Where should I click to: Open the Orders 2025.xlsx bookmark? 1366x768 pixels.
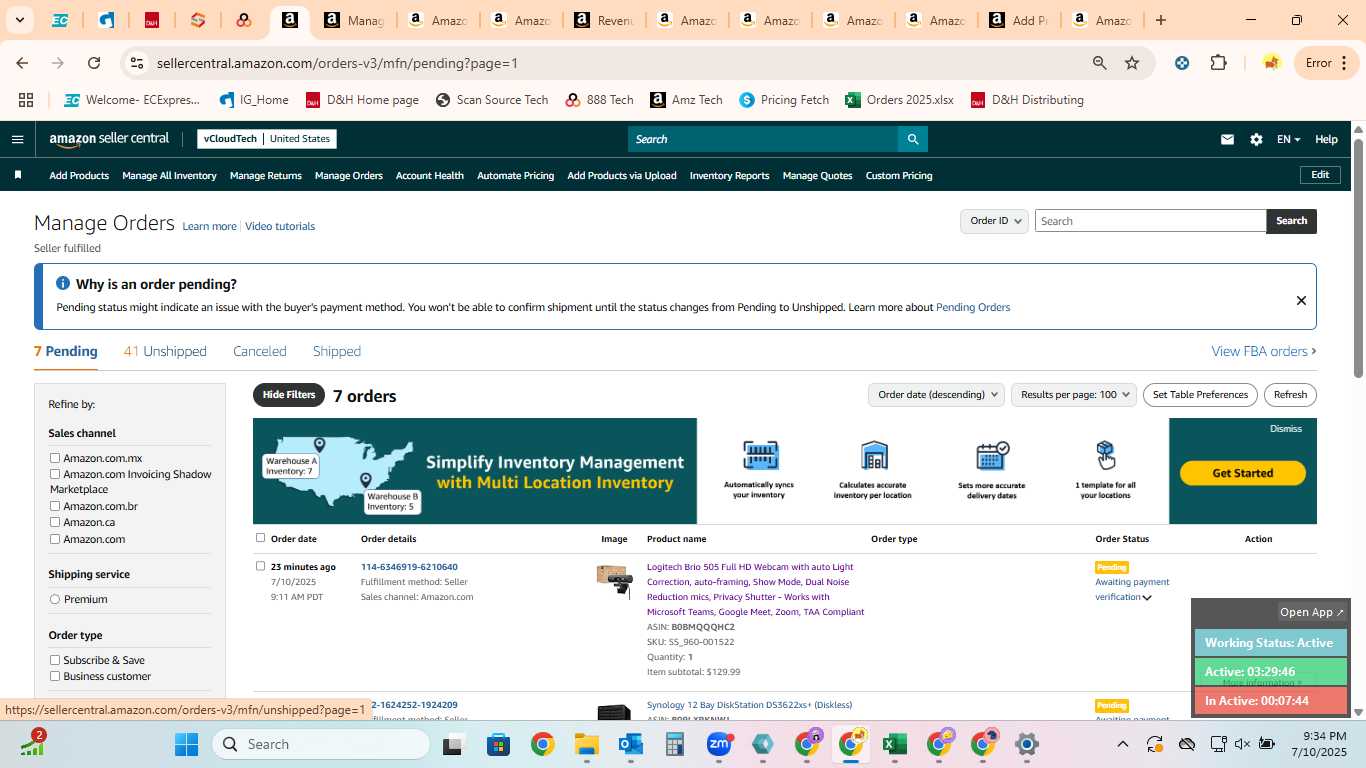coord(899,100)
